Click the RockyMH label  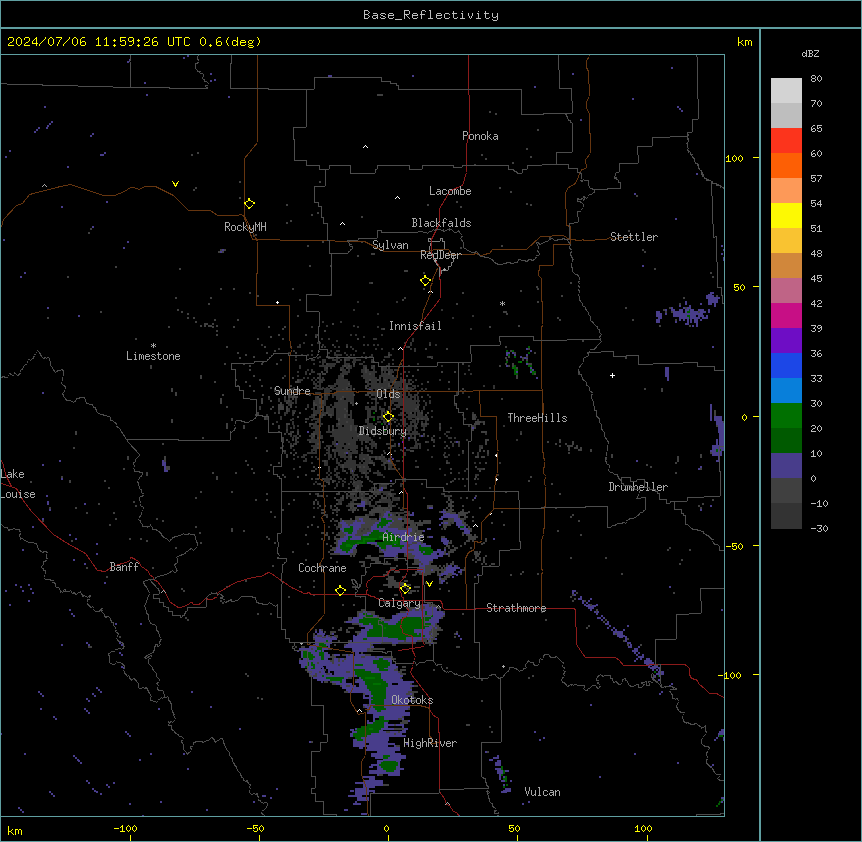(x=245, y=227)
